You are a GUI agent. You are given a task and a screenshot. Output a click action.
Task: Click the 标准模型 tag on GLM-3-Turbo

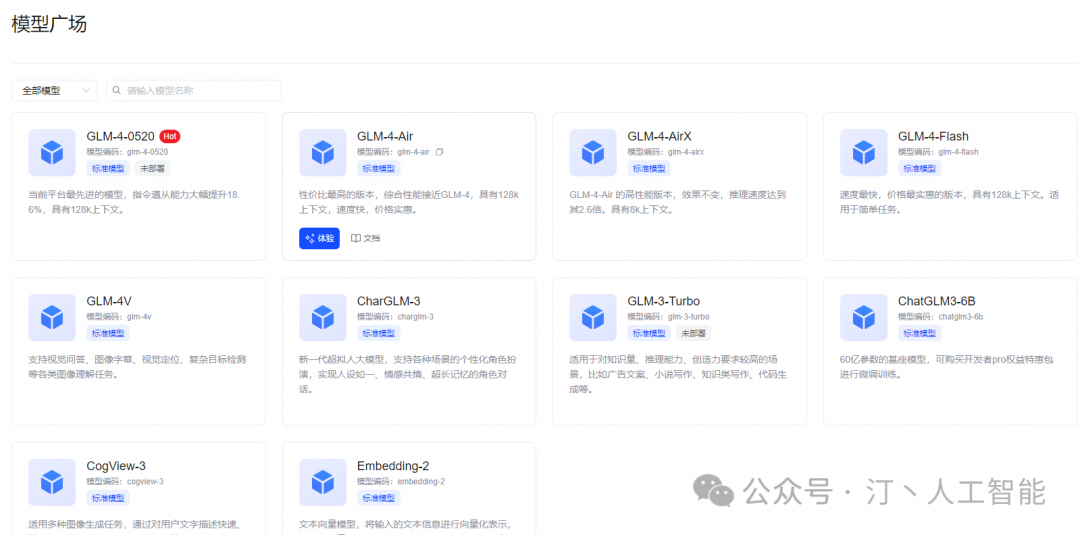point(649,333)
